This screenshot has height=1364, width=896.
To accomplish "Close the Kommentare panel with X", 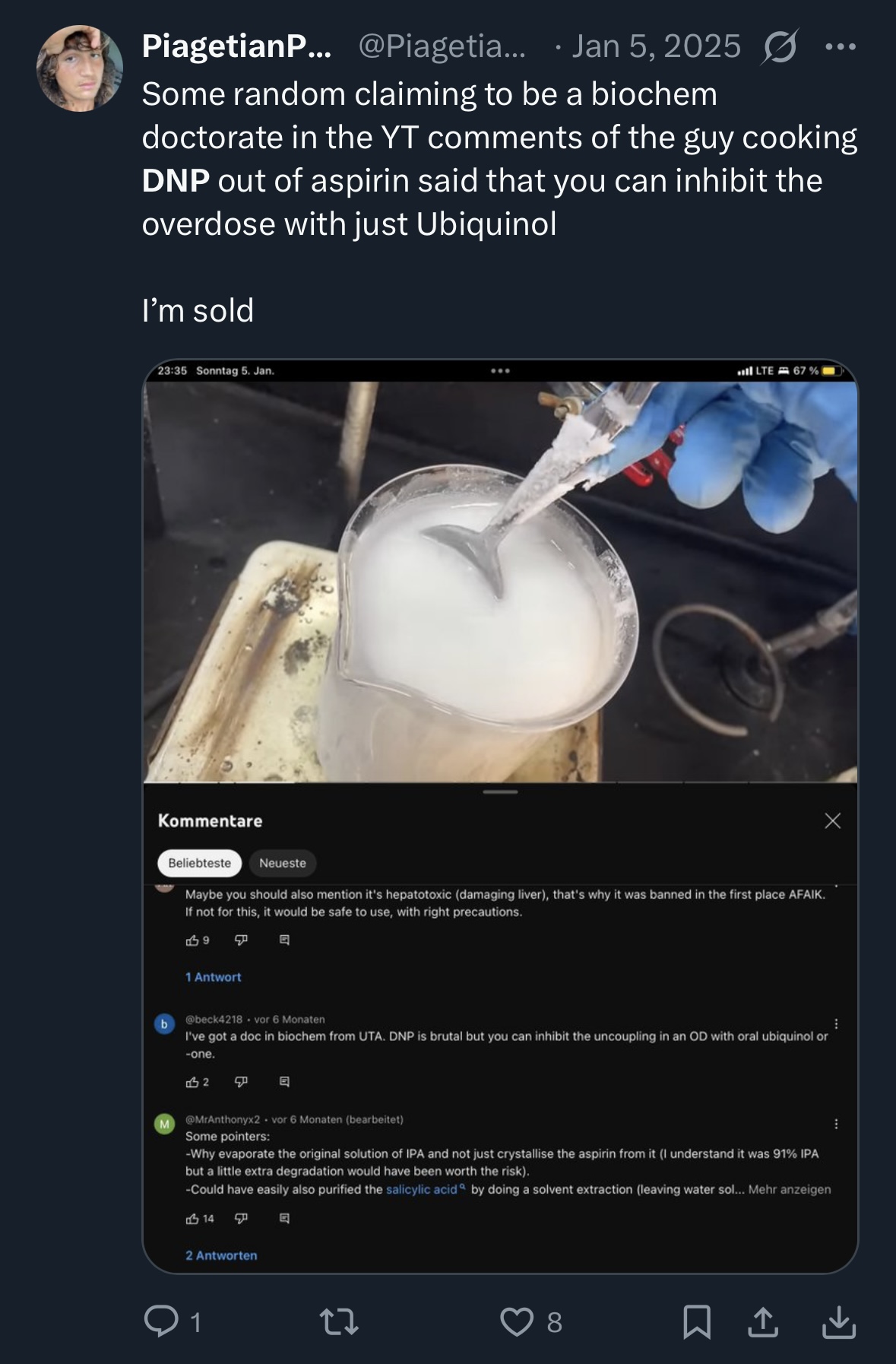I will click(x=832, y=820).
